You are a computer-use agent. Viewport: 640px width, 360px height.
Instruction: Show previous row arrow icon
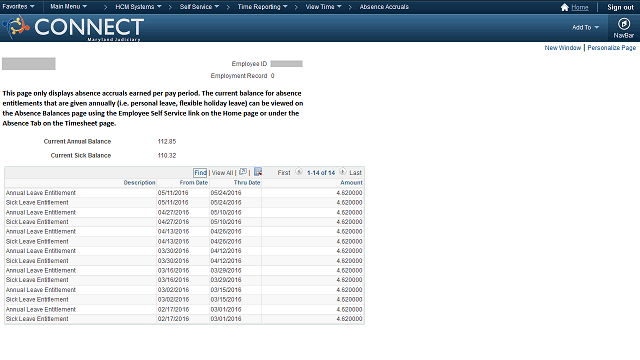[299, 172]
